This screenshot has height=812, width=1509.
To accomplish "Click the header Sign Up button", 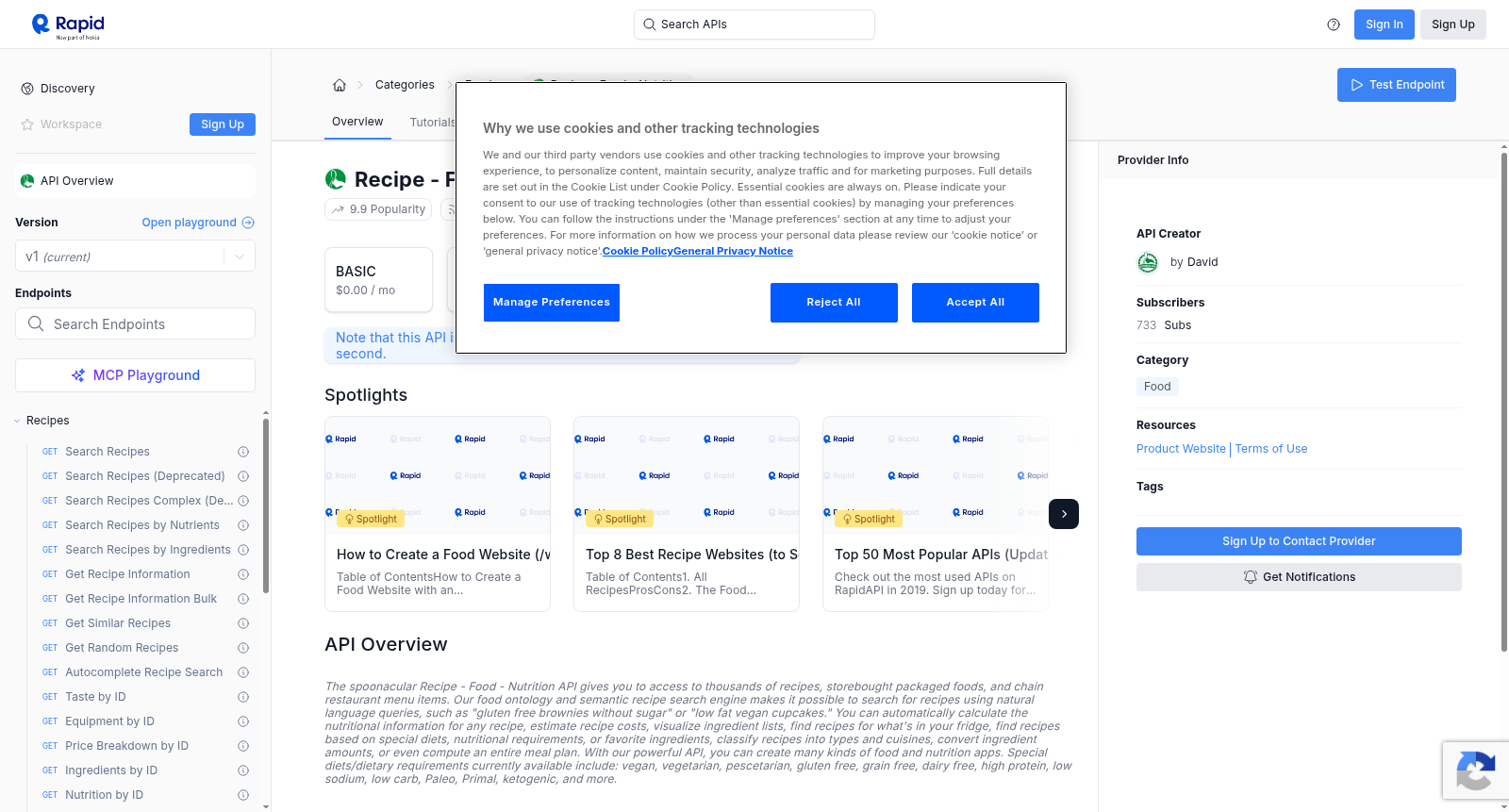I will [x=1452, y=25].
